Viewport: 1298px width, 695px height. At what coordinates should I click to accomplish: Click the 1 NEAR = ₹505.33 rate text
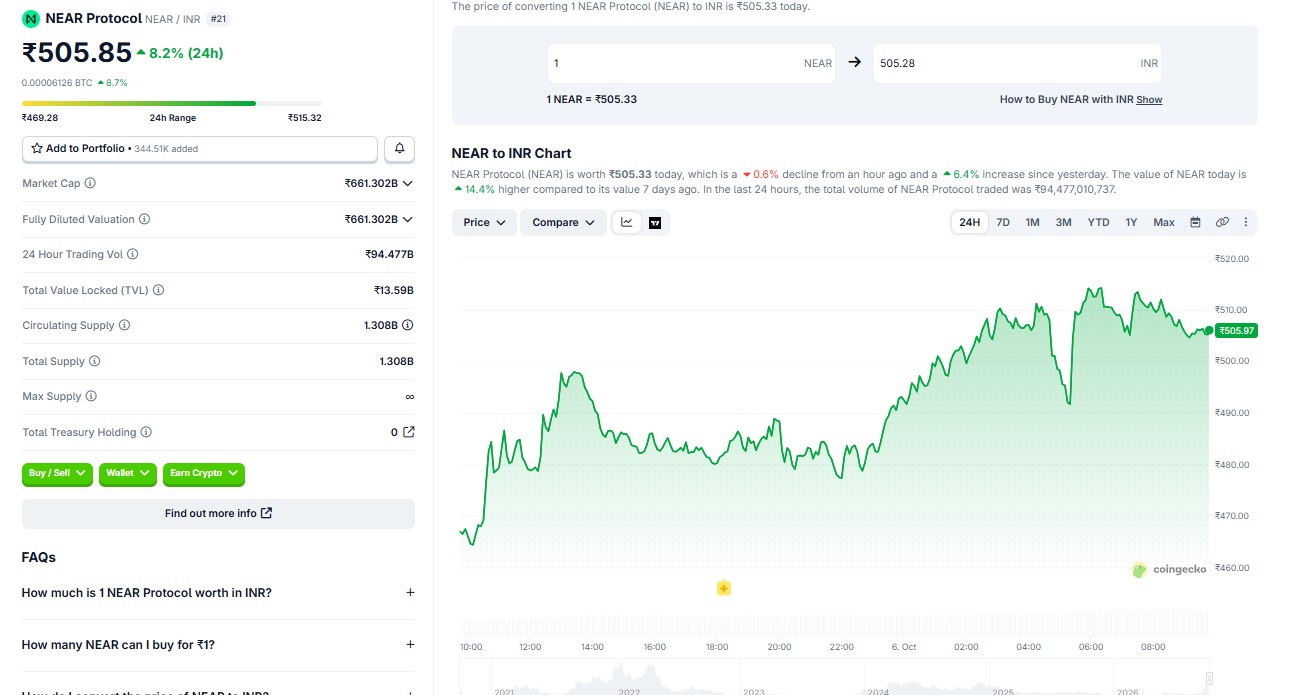coord(592,100)
